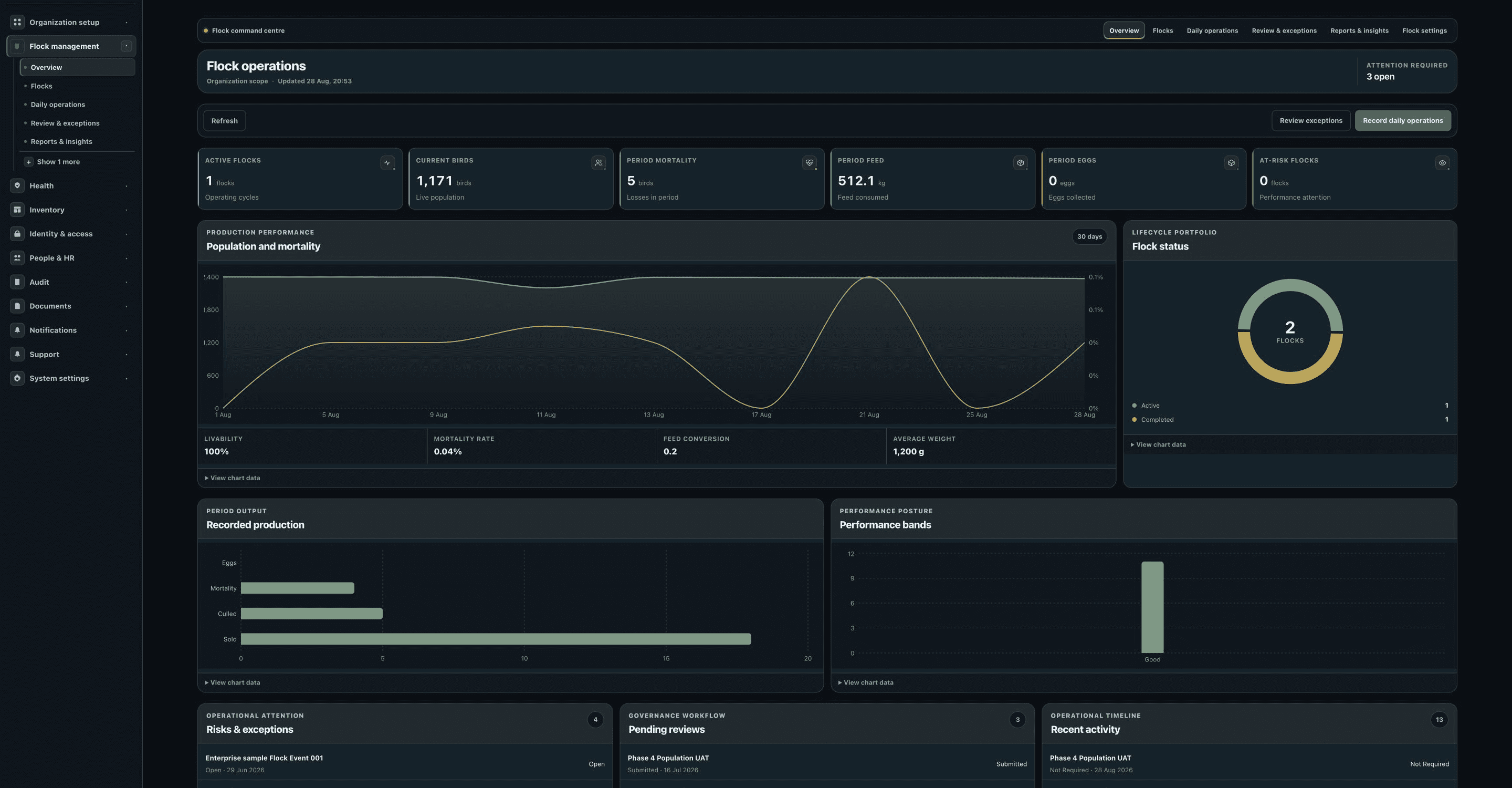Click the Inventory icon in sidebar
The width and height of the screenshot is (1512, 788).
point(17,210)
